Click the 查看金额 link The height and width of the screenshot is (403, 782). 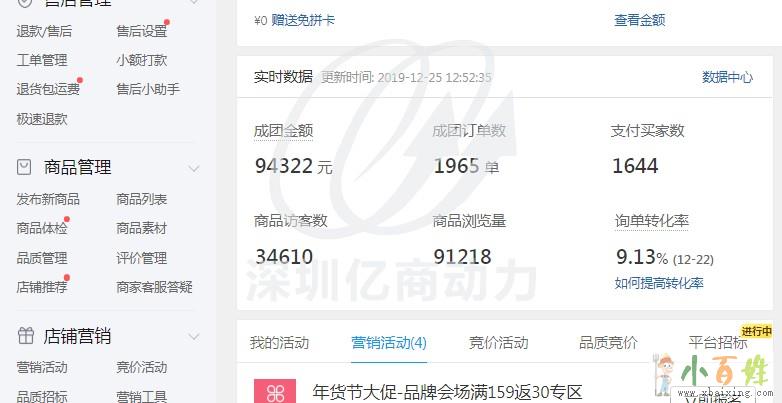639,20
